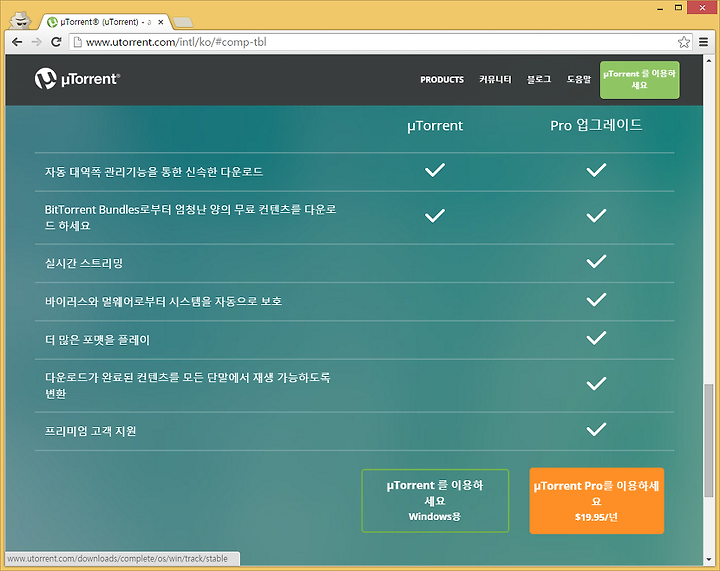Click µTorrent checkmark in BitTorrent Bundles row
Viewport: 720px width, 571px height.
click(435, 216)
